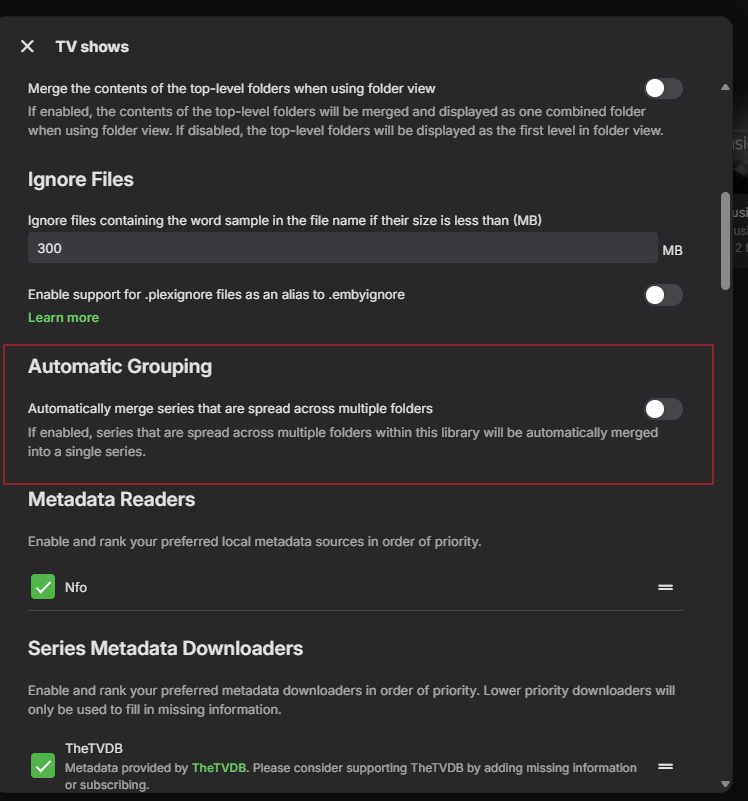
Task: Click the dialog's vertical scrollbar thumb
Action: point(725,240)
